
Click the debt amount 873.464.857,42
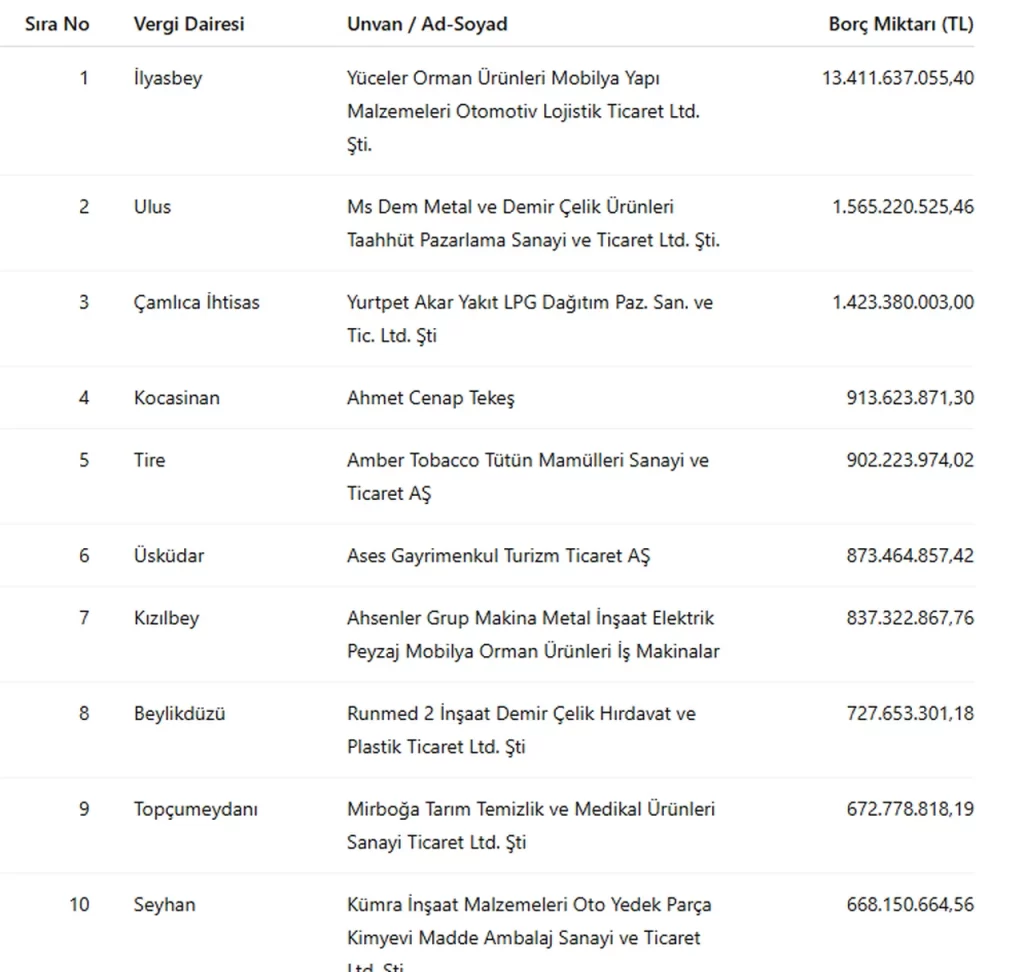[909, 556]
